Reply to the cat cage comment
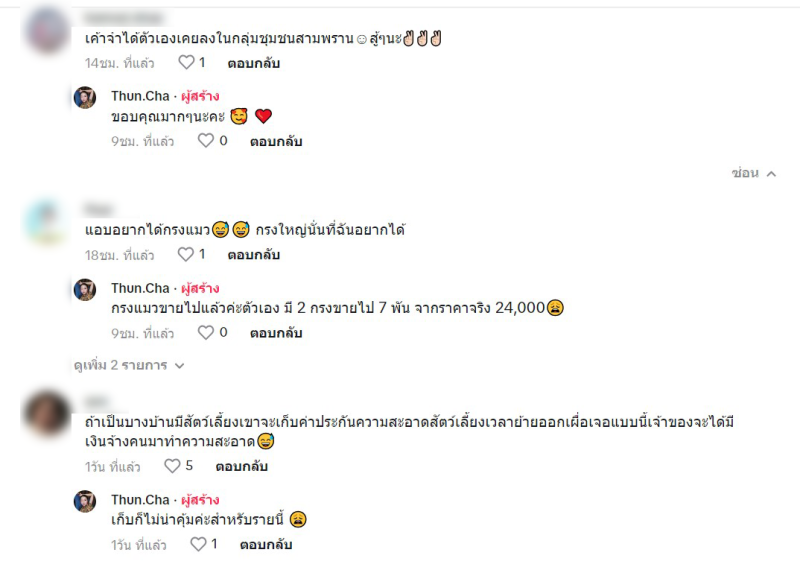Viewport: 800px width, 567px height. pos(254,255)
